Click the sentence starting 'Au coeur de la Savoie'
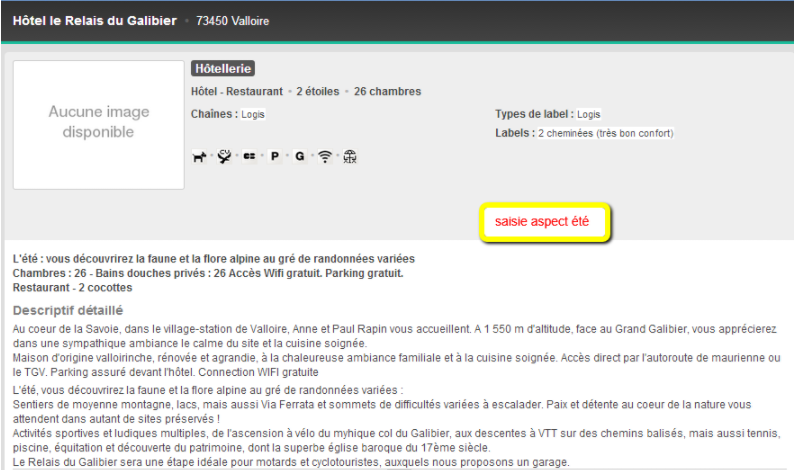The width and height of the screenshot is (796, 470). pyautogui.click(x=394, y=329)
